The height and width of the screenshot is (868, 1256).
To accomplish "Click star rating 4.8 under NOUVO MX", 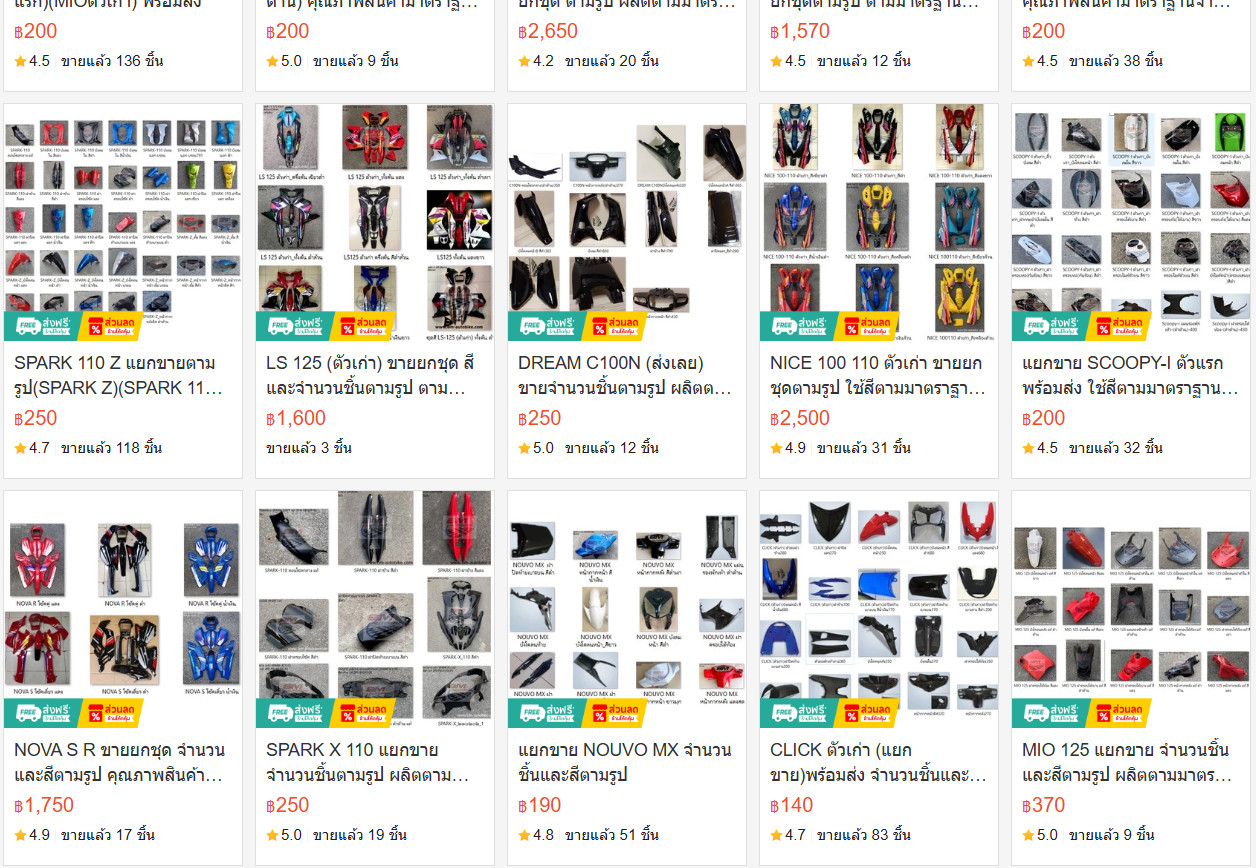I will (536, 835).
